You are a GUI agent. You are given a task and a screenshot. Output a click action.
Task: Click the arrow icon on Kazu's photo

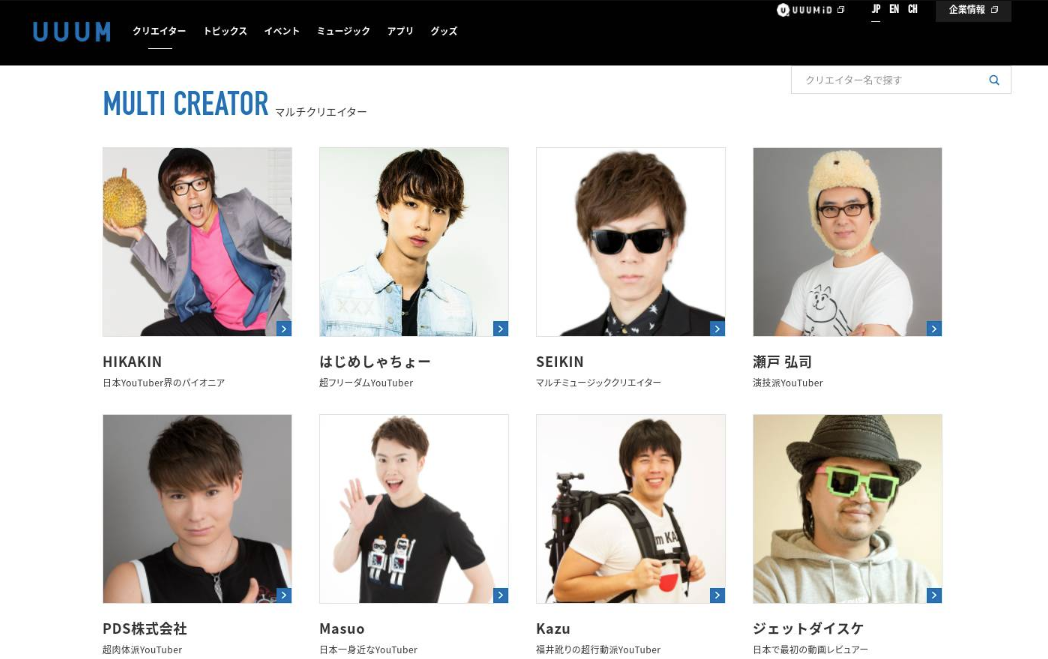point(717,595)
